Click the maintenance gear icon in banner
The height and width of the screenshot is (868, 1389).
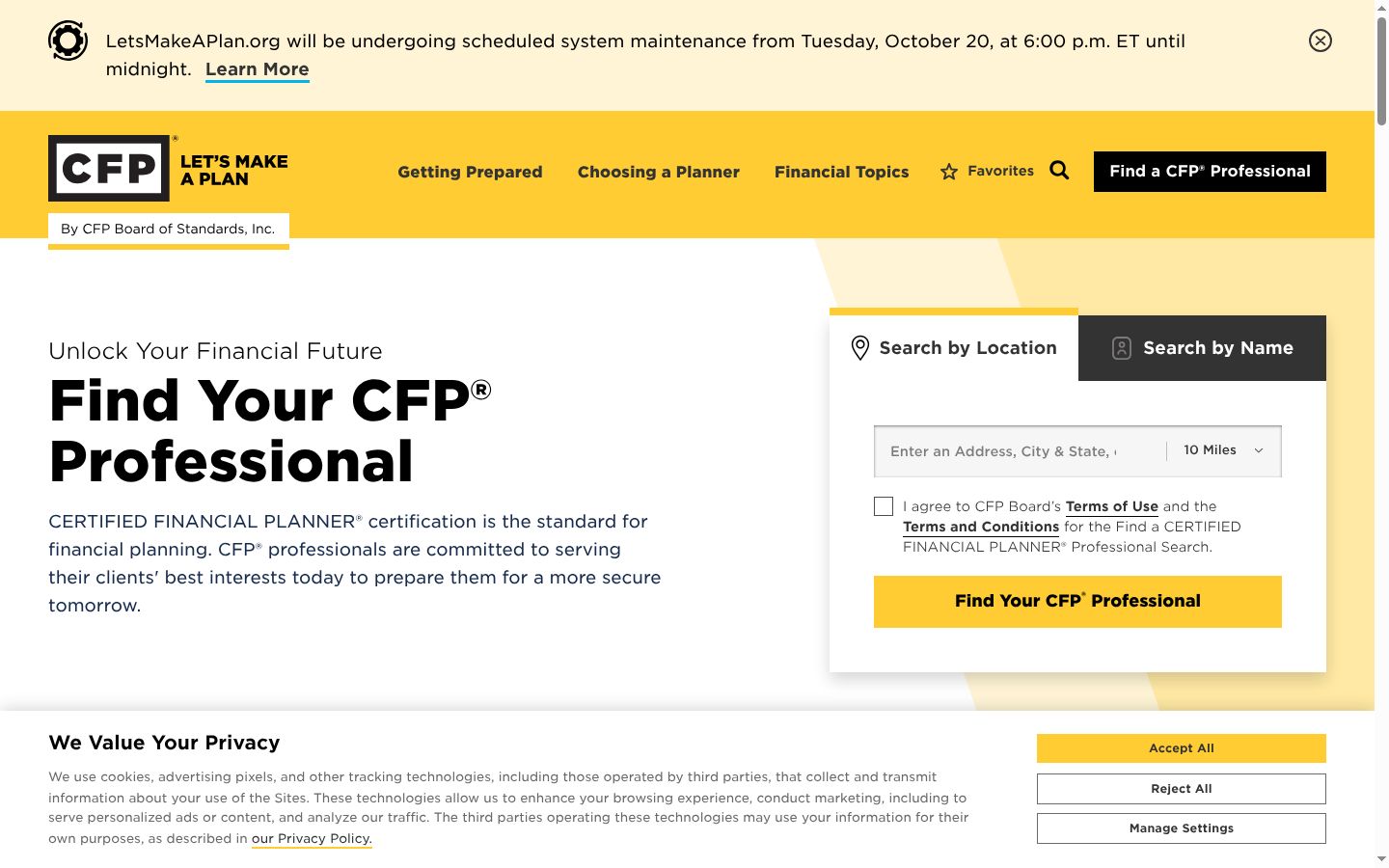(x=68, y=41)
